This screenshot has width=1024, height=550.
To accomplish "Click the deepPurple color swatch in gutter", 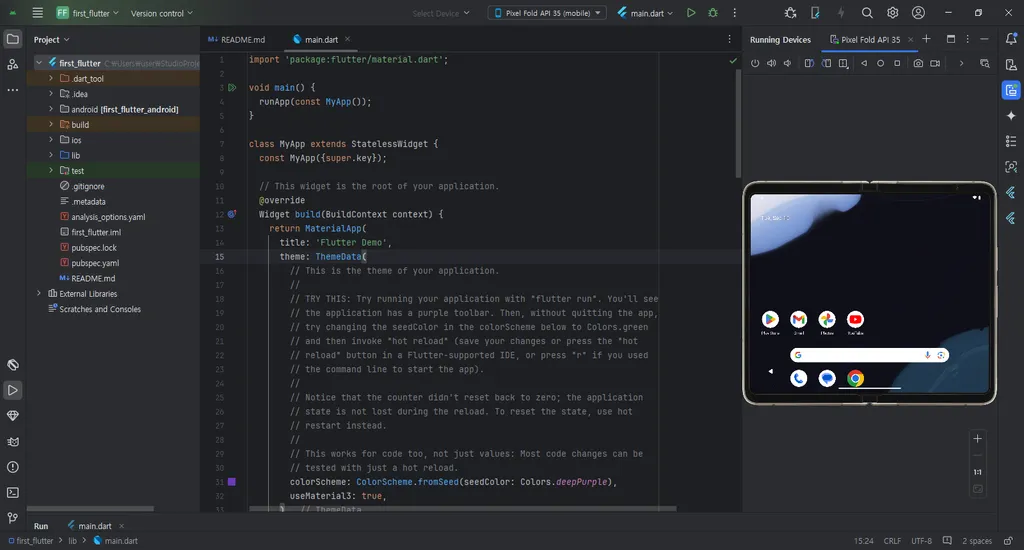I will click(231, 482).
